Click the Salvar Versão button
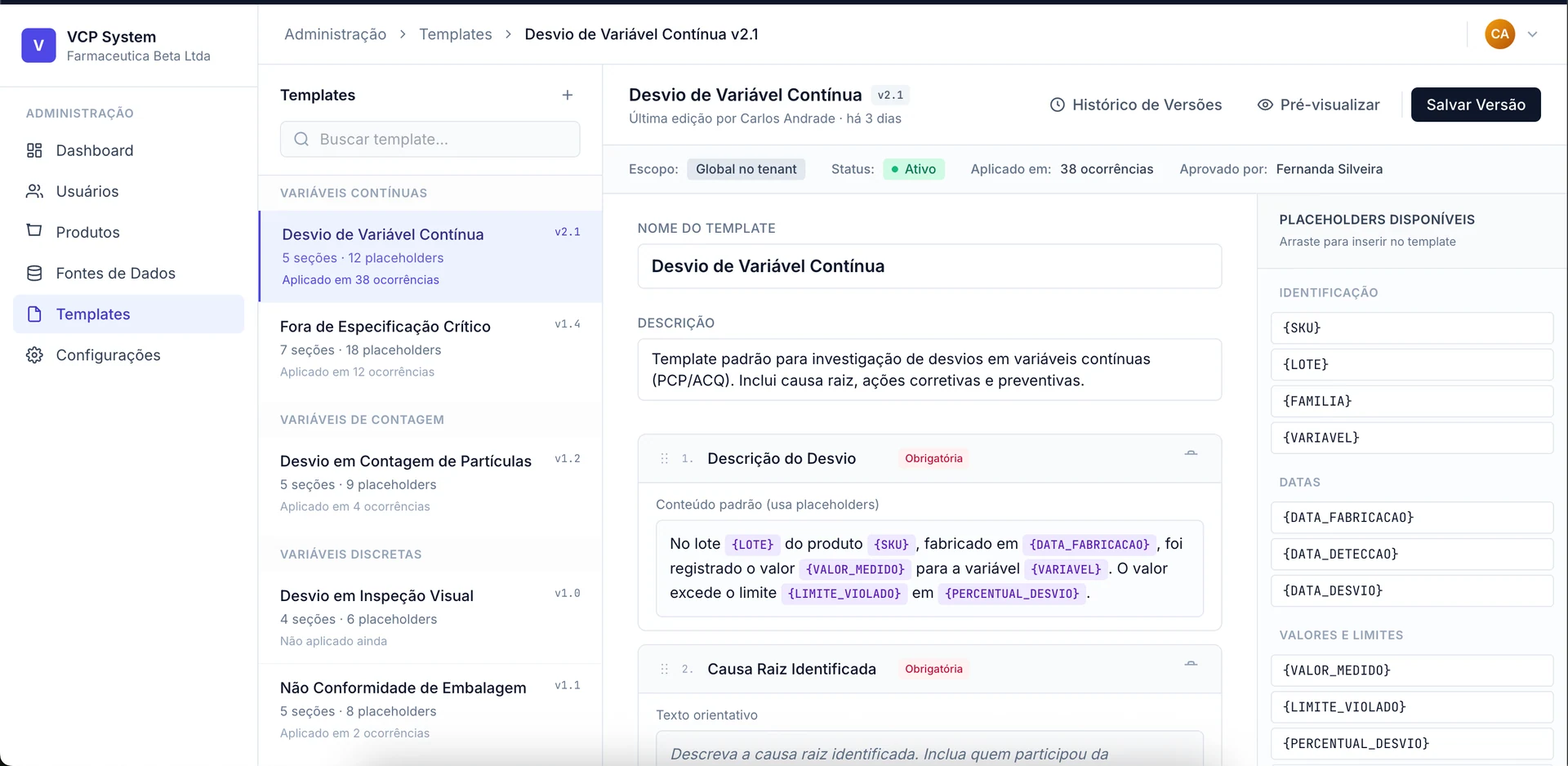The width and height of the screenshot is (1568, 766). [1477, 105]
